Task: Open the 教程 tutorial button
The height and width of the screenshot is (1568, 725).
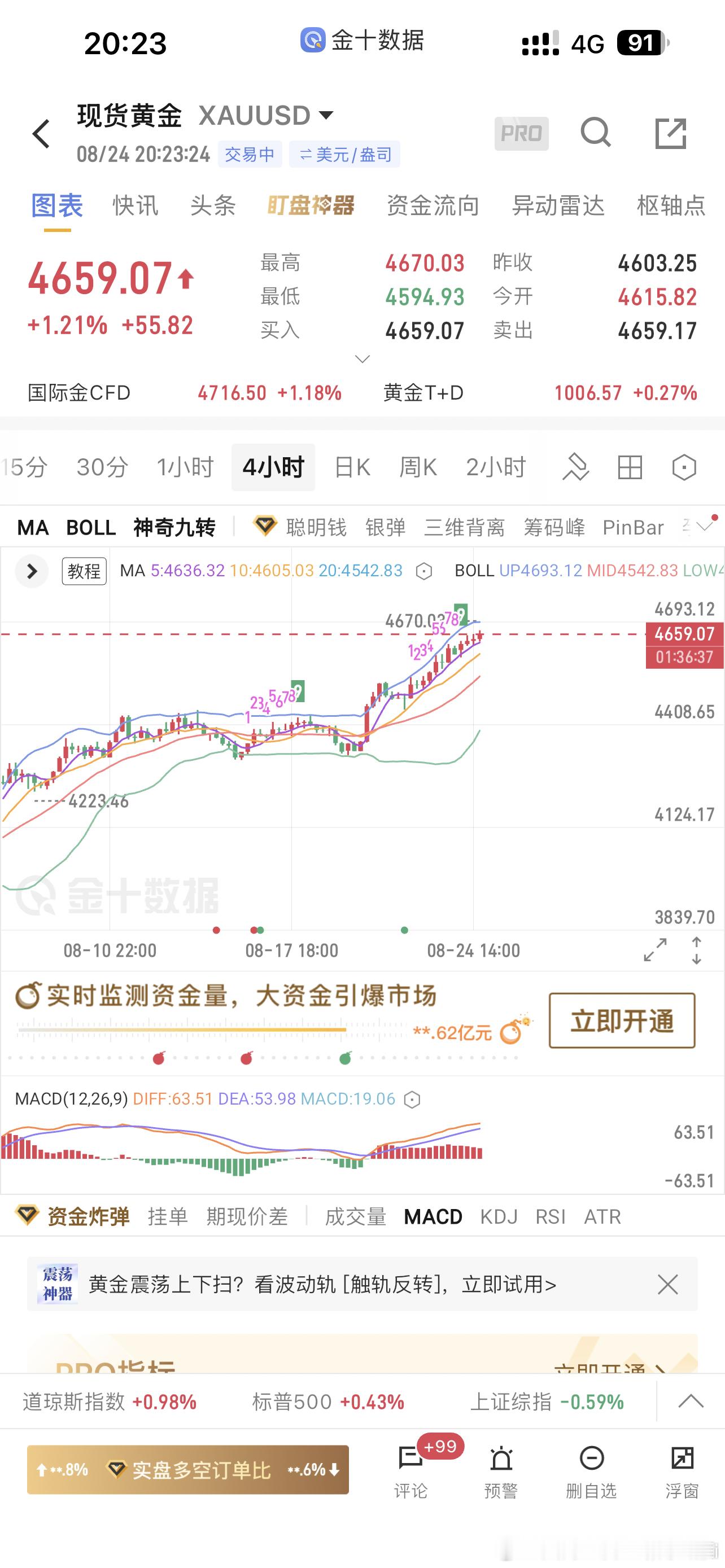Action: click(84, 571)
